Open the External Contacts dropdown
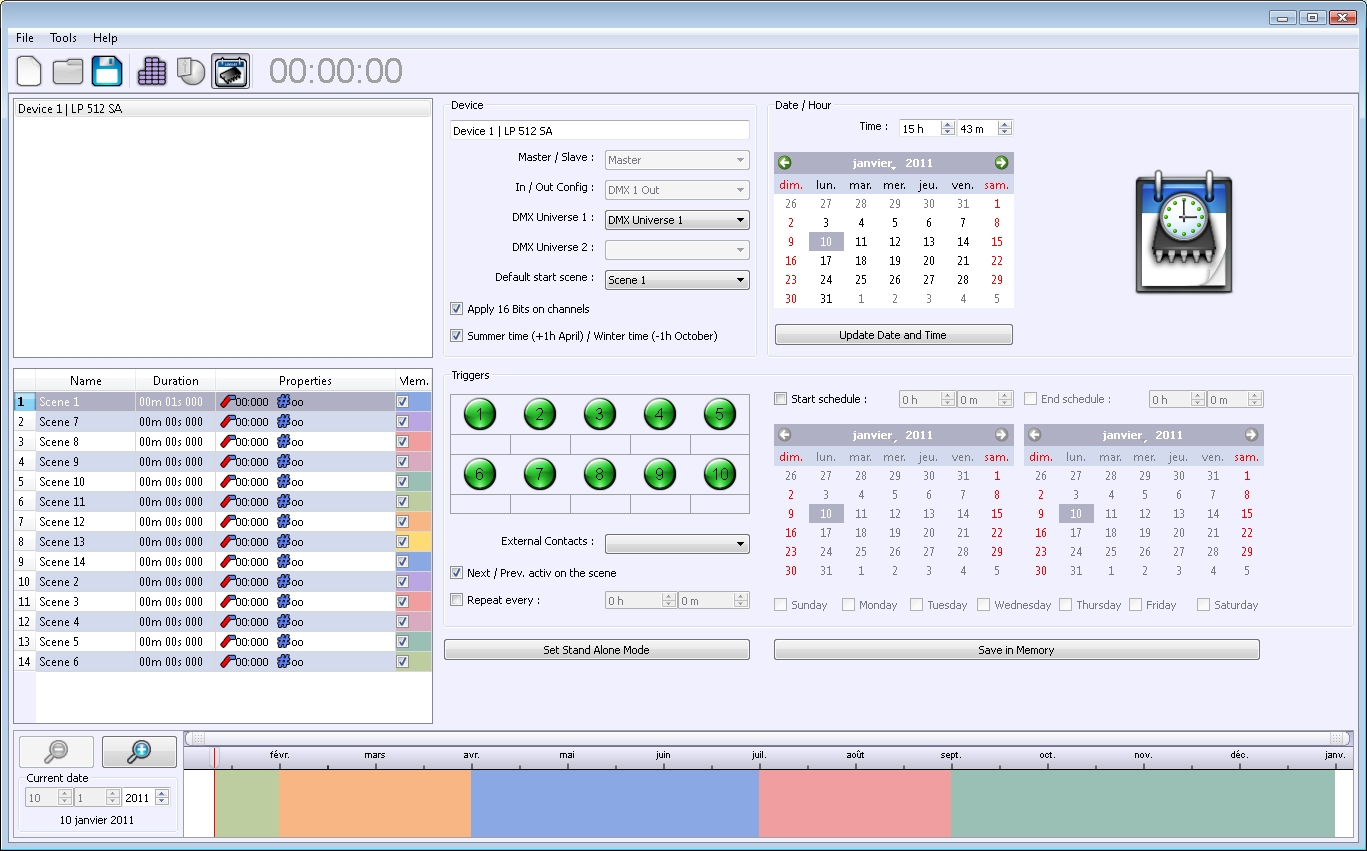Viewport: 1367px width, 851px height. 677,544
